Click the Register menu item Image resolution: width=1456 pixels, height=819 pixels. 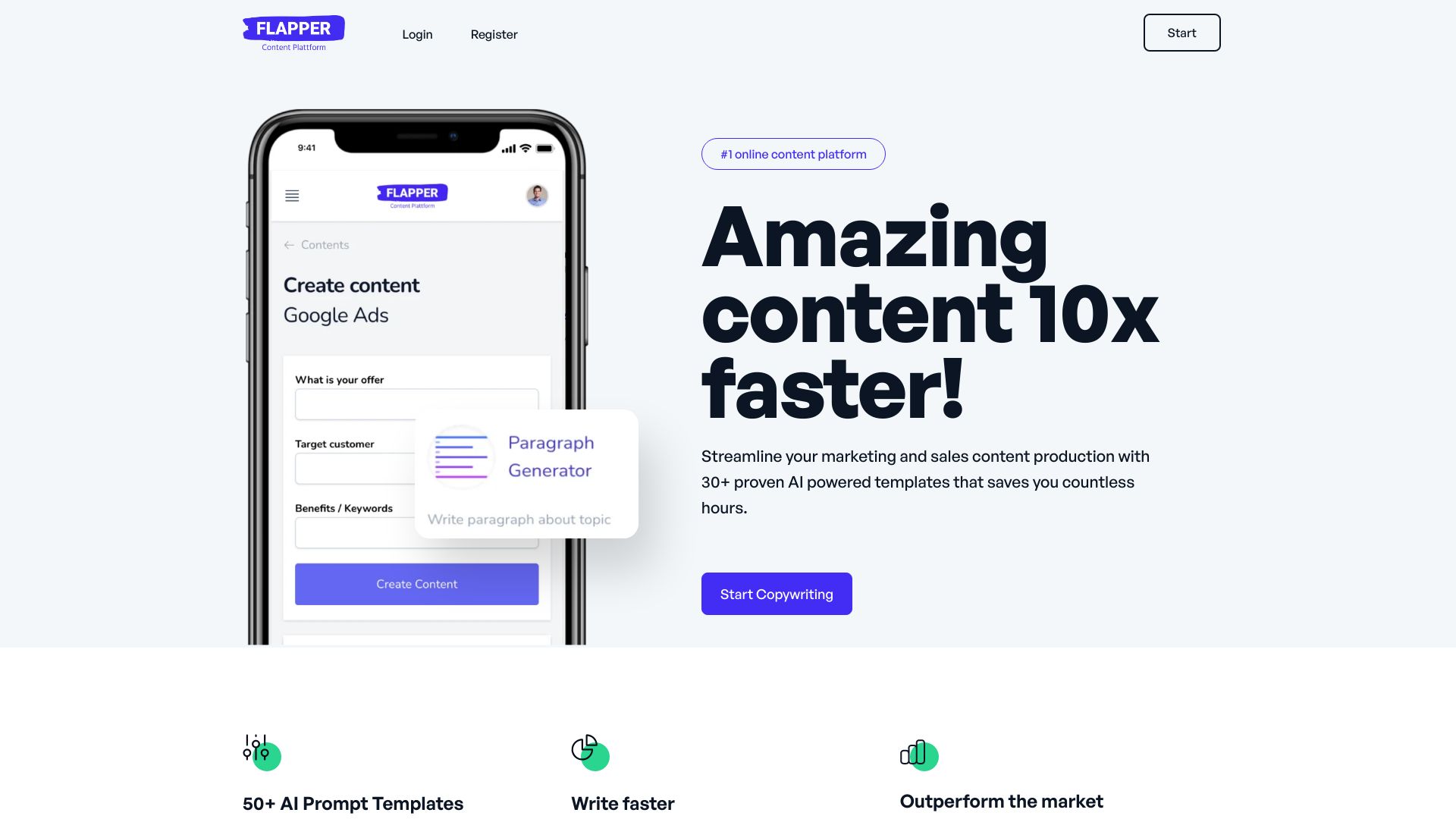[494, 34]
